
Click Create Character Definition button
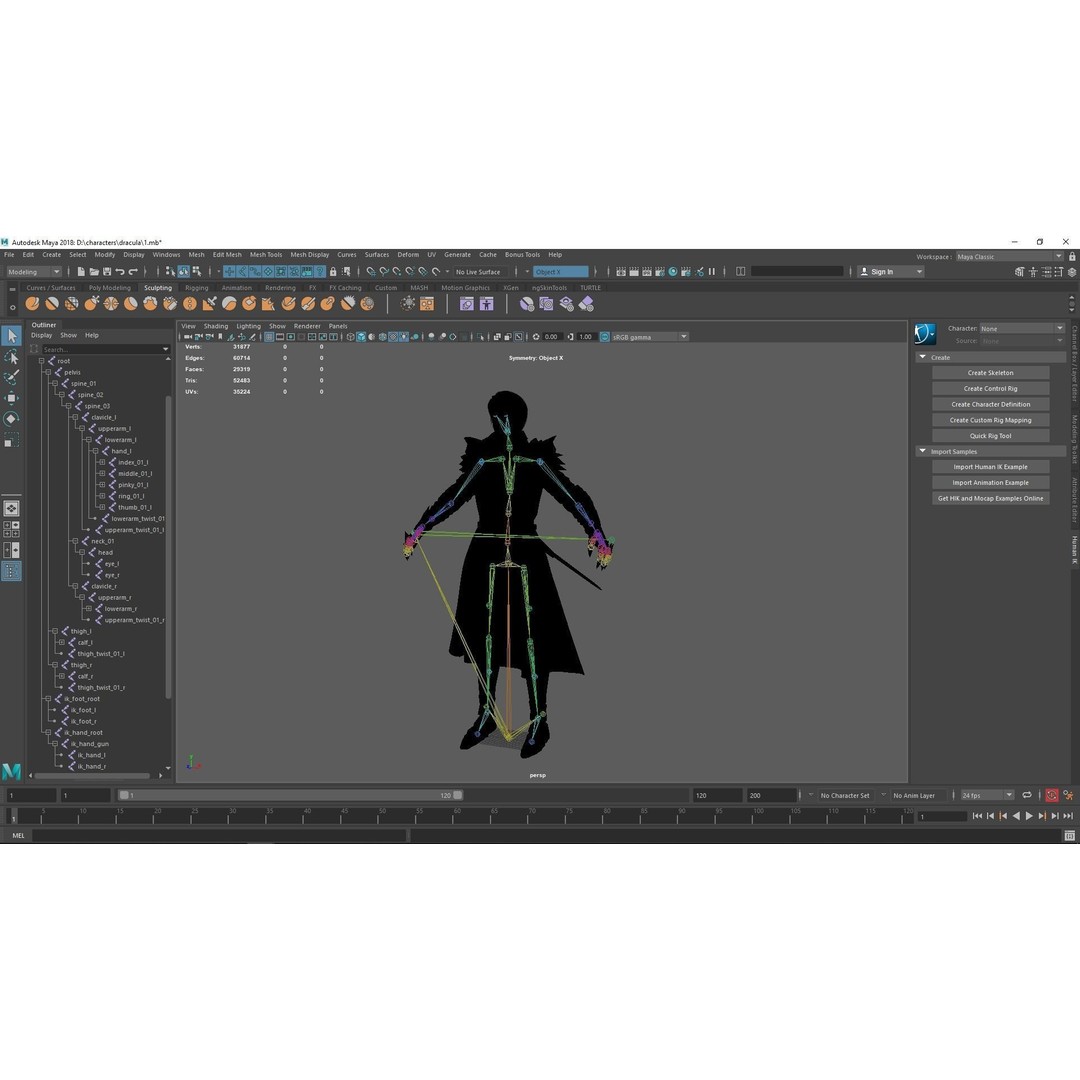[x=990, y=404]
